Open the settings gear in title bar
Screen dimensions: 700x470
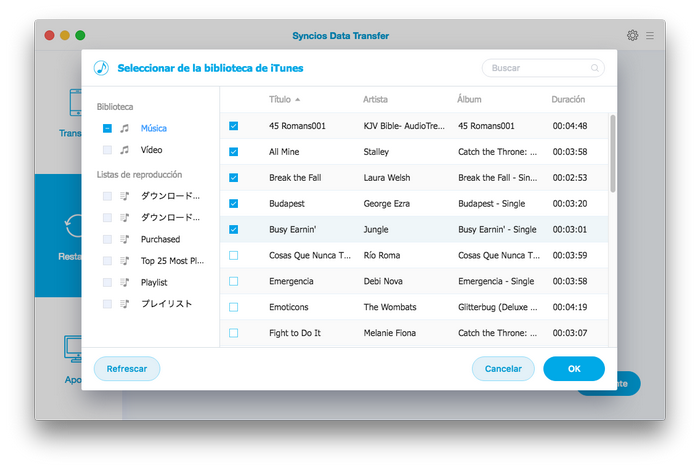pos(632,35)
